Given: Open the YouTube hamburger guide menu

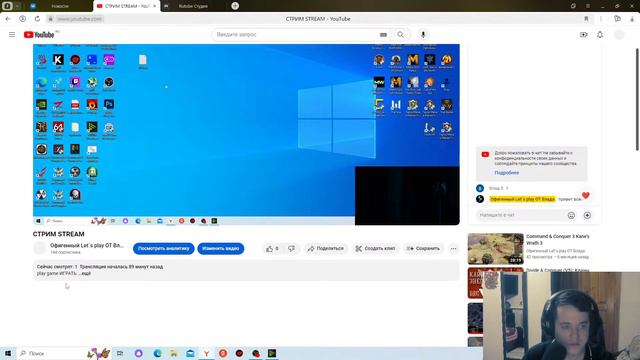Looking at the screenshot, I should (x=12, y=35).
